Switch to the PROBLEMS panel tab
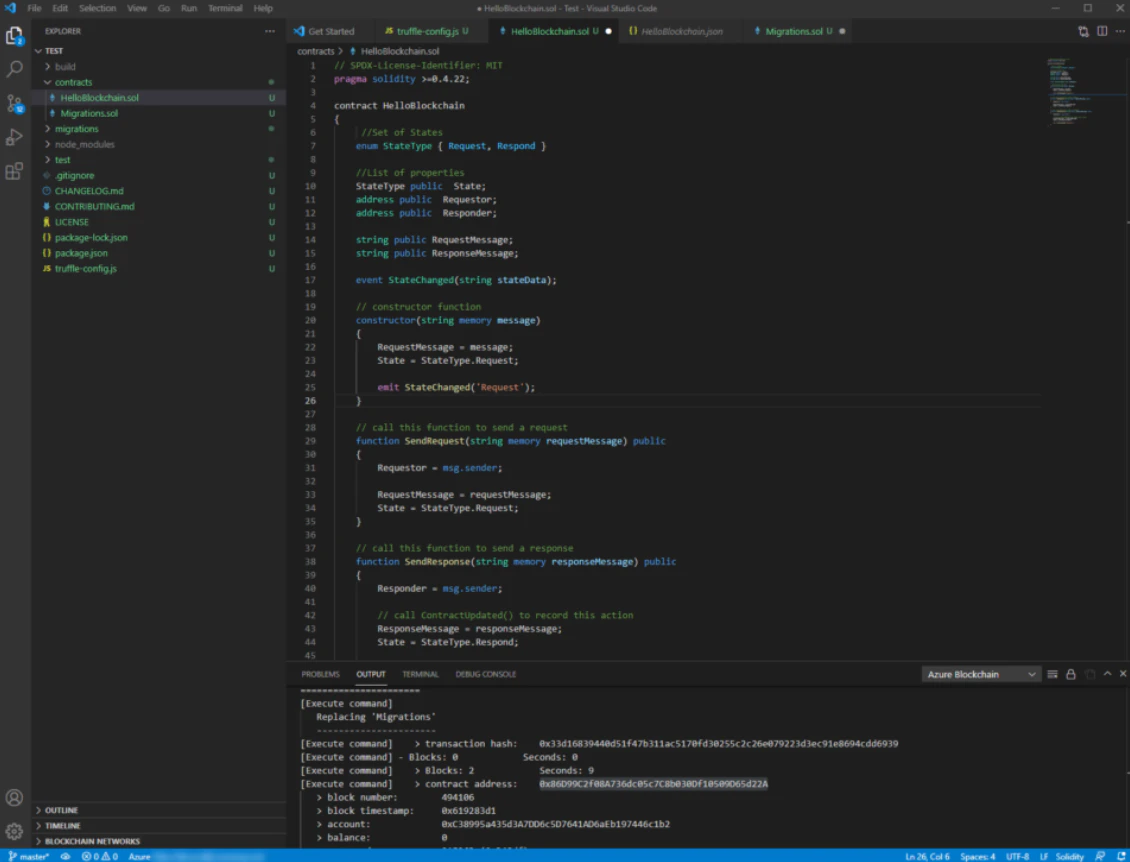This screenshot has height=862, width=1130. click(x=321, y=674)
